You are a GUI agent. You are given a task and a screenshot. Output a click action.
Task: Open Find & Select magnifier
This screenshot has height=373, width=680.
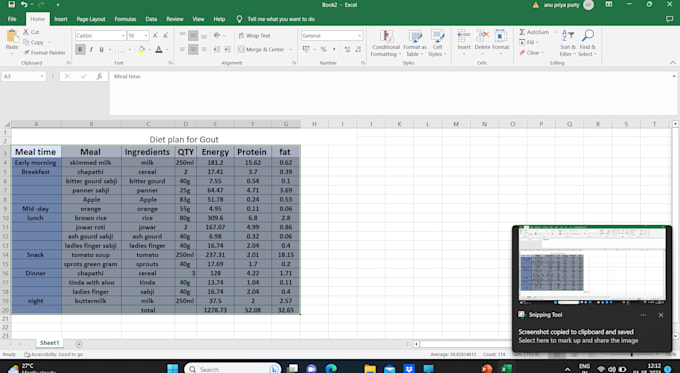tap(588, 43)
